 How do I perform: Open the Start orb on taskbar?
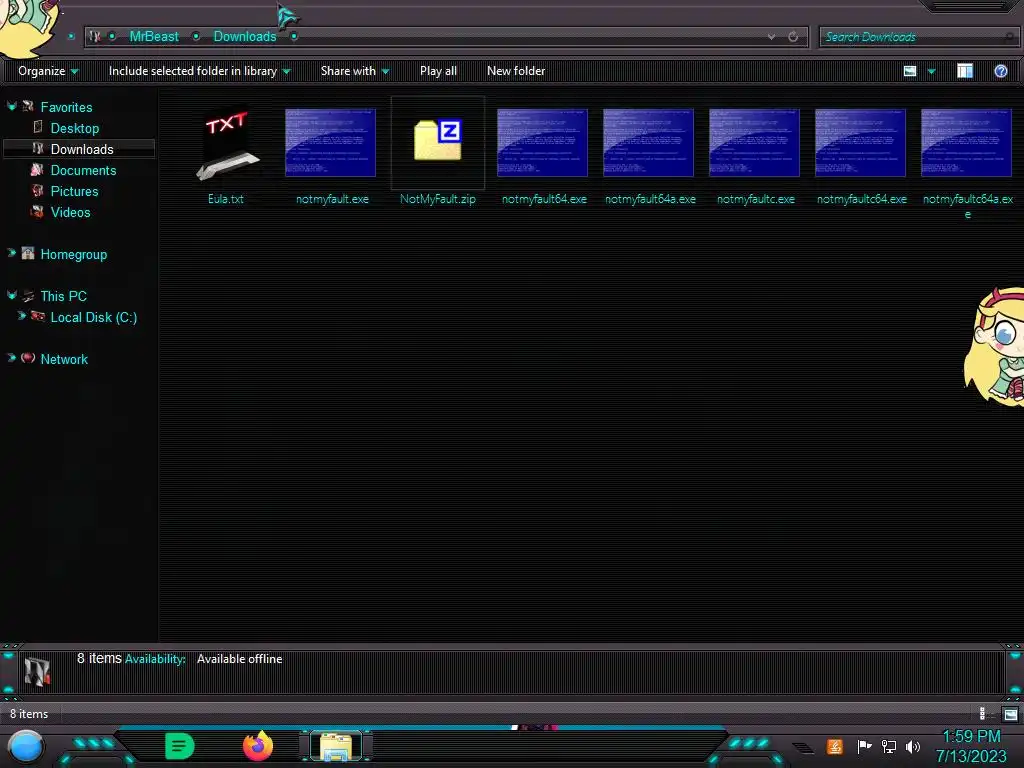click(x=25, y=746)
